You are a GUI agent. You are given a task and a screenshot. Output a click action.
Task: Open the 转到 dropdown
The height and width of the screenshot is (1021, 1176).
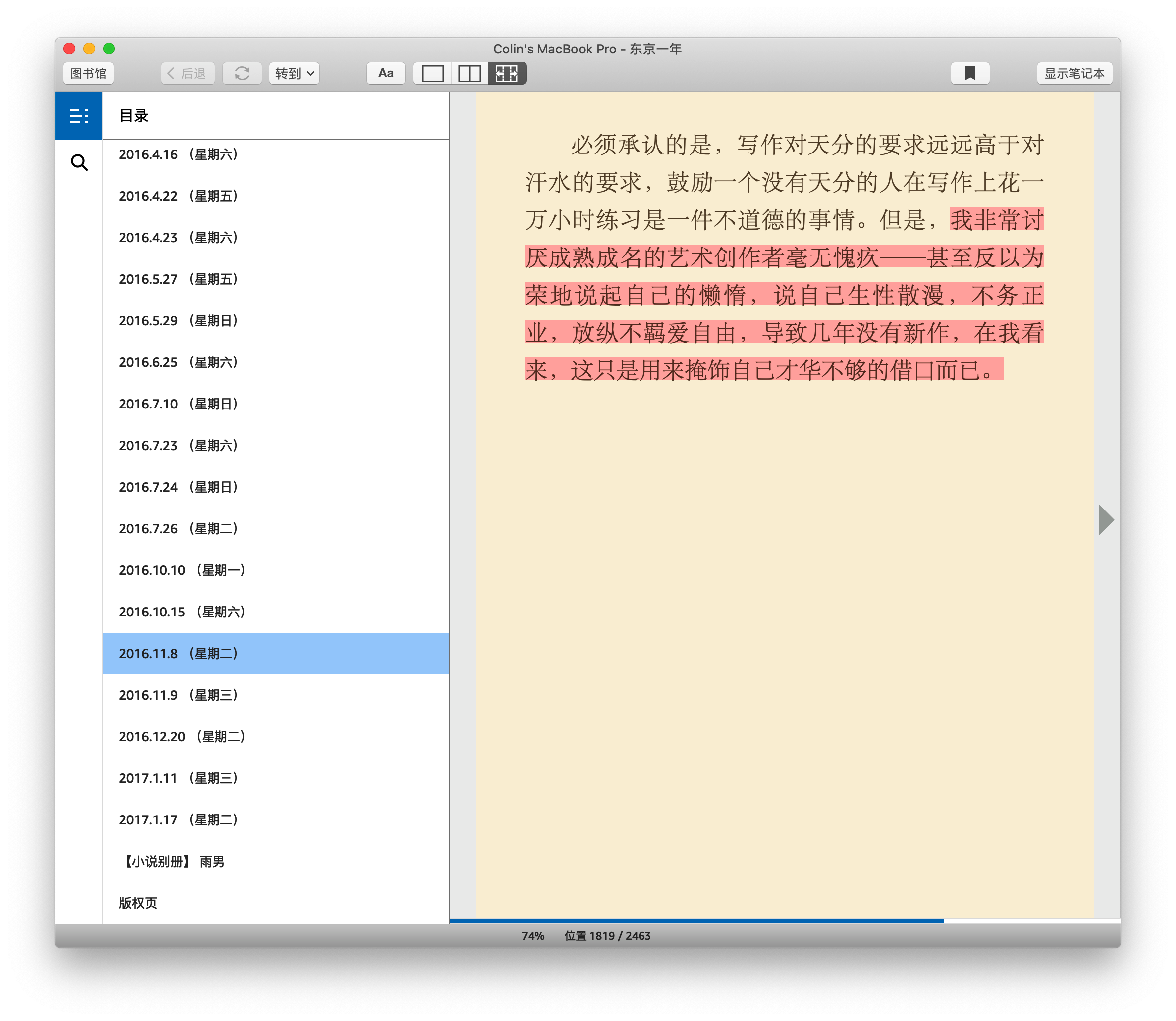pos(294,73)
